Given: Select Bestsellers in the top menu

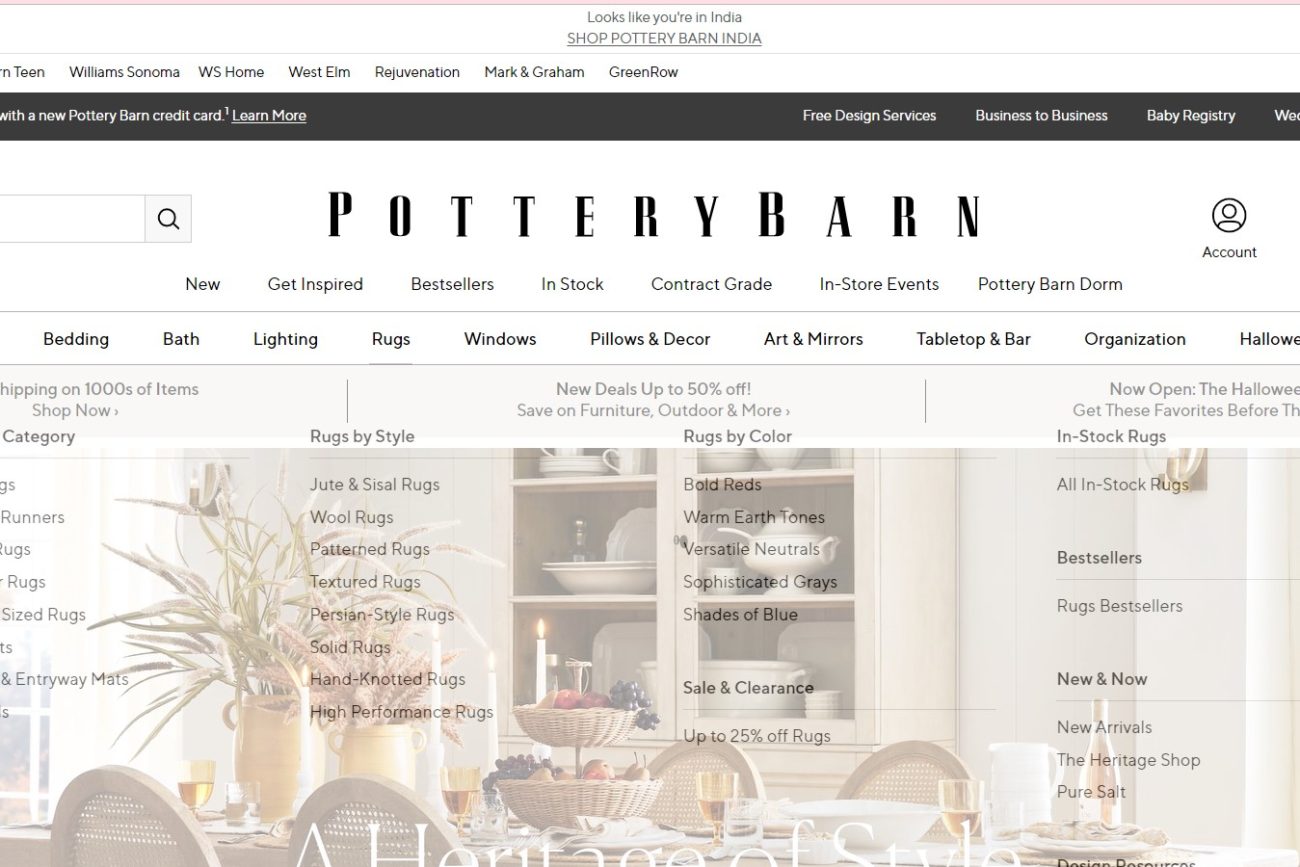Looking at the screenshot, I should point(452,284).
